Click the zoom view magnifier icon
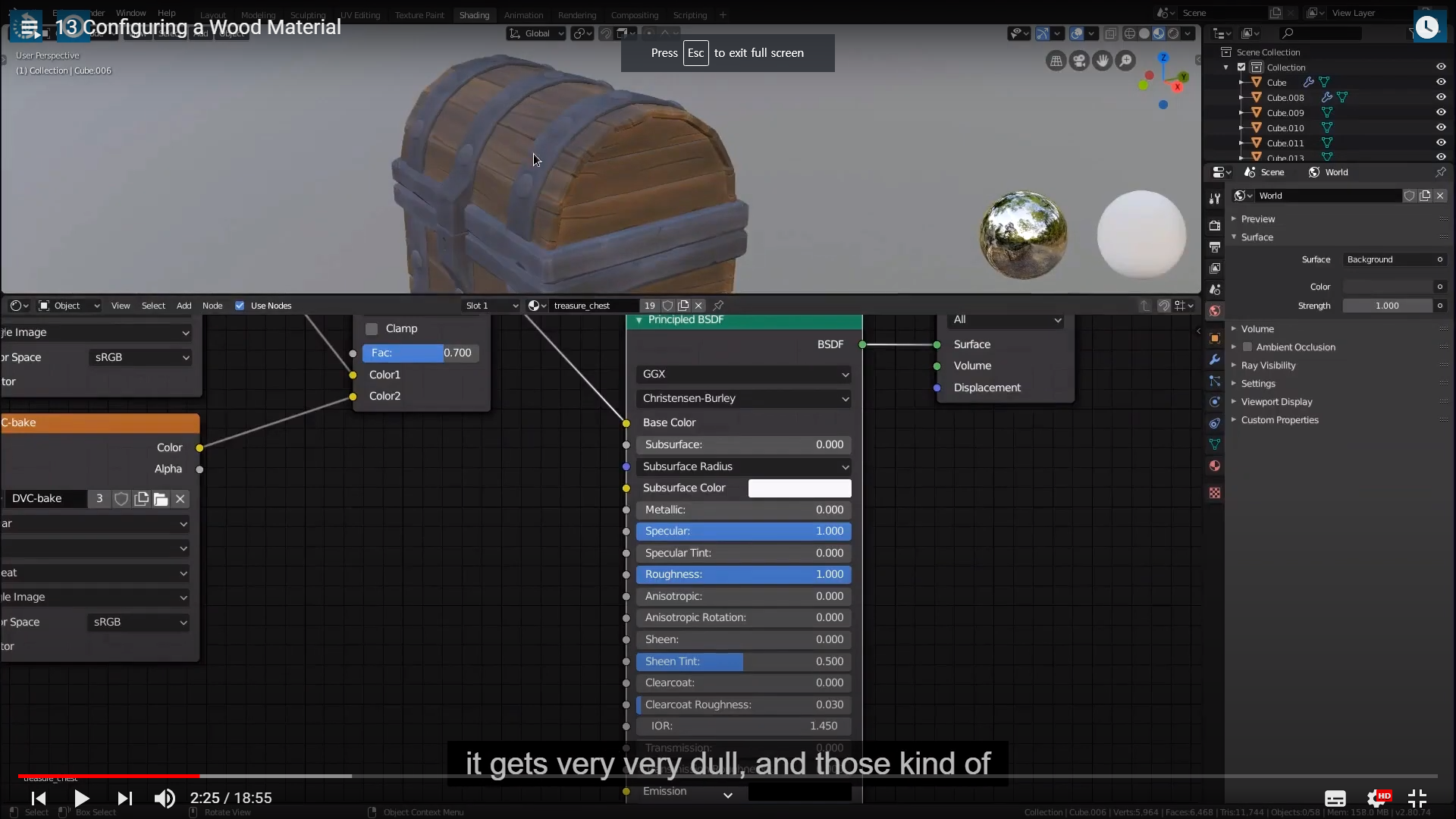The image size is (1456, 819). point(1126,61)
